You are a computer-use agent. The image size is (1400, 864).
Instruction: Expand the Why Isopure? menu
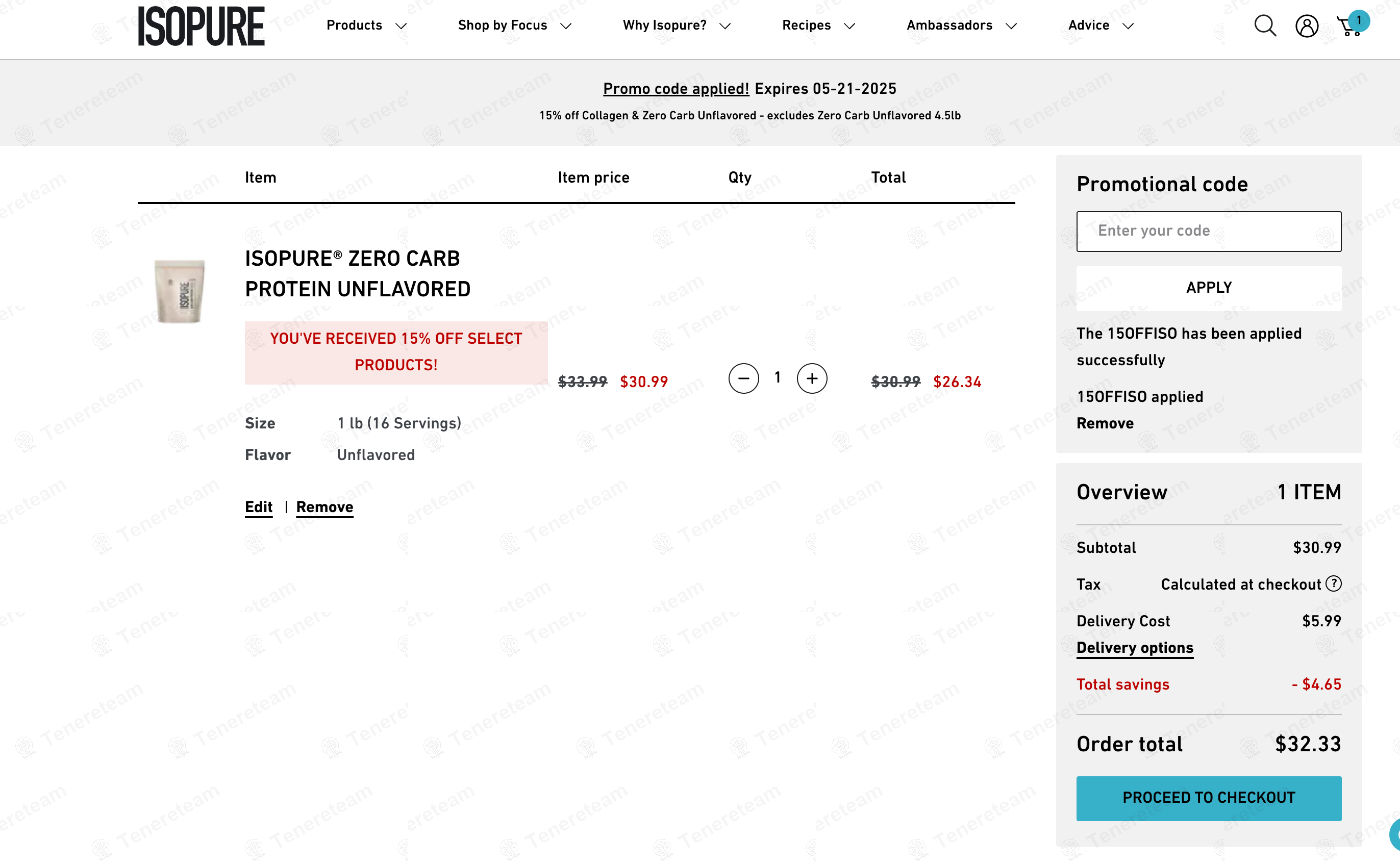click(677, 26)
